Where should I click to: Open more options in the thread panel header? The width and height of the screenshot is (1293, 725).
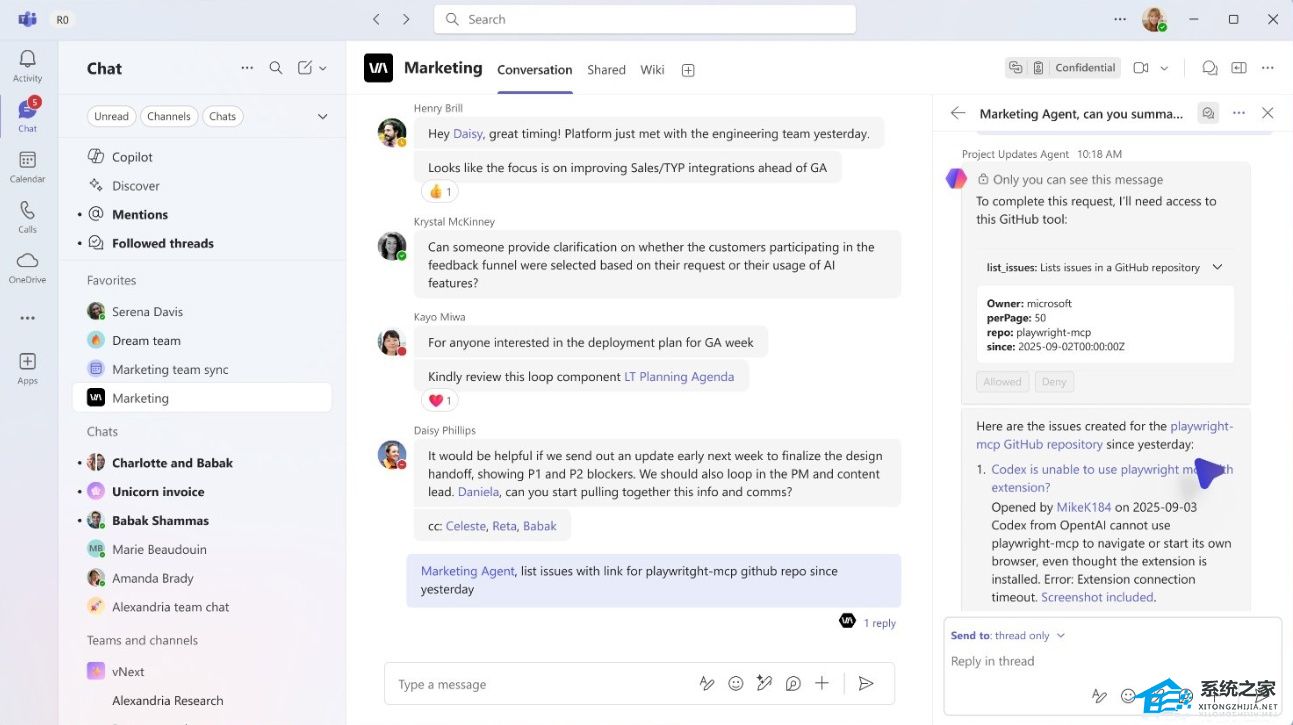click(x=1239, y=113)
